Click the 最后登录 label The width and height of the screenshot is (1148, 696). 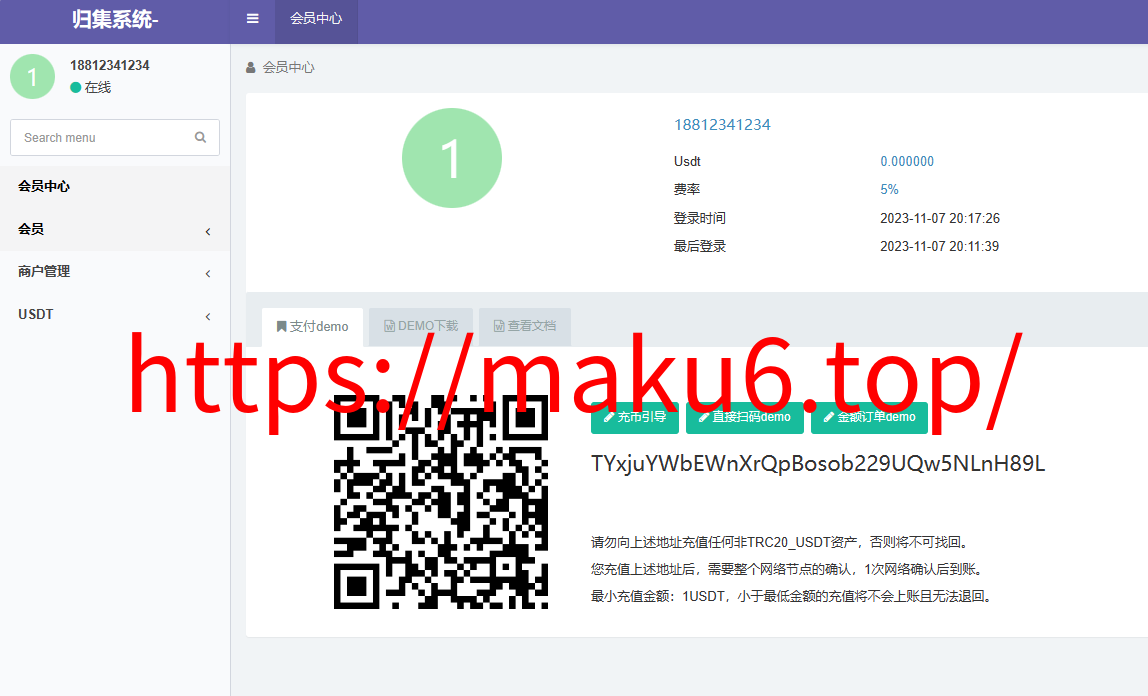pos(699,247)
